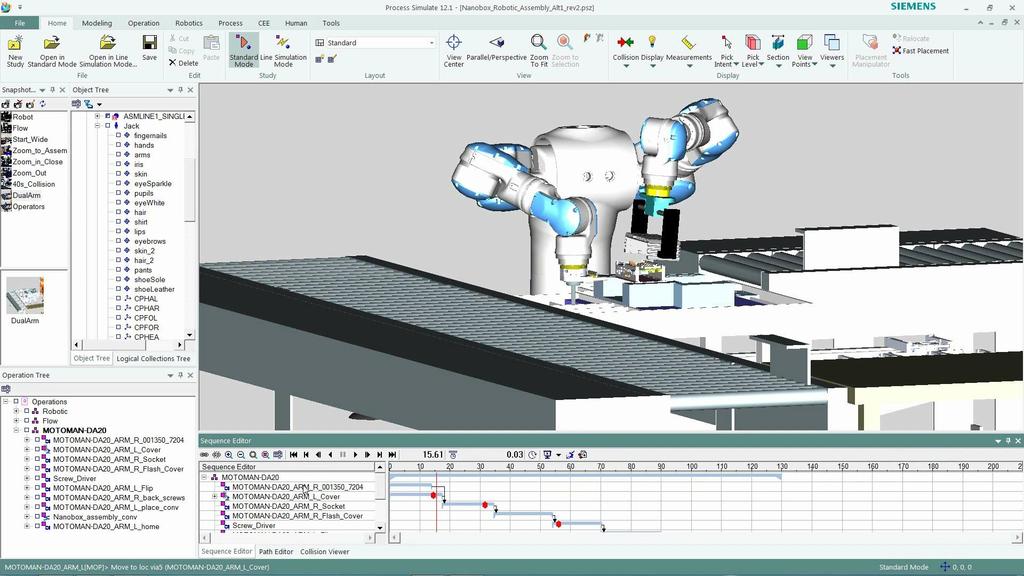
Task: Click the View Points icon
Action: (x=805, y=43)
